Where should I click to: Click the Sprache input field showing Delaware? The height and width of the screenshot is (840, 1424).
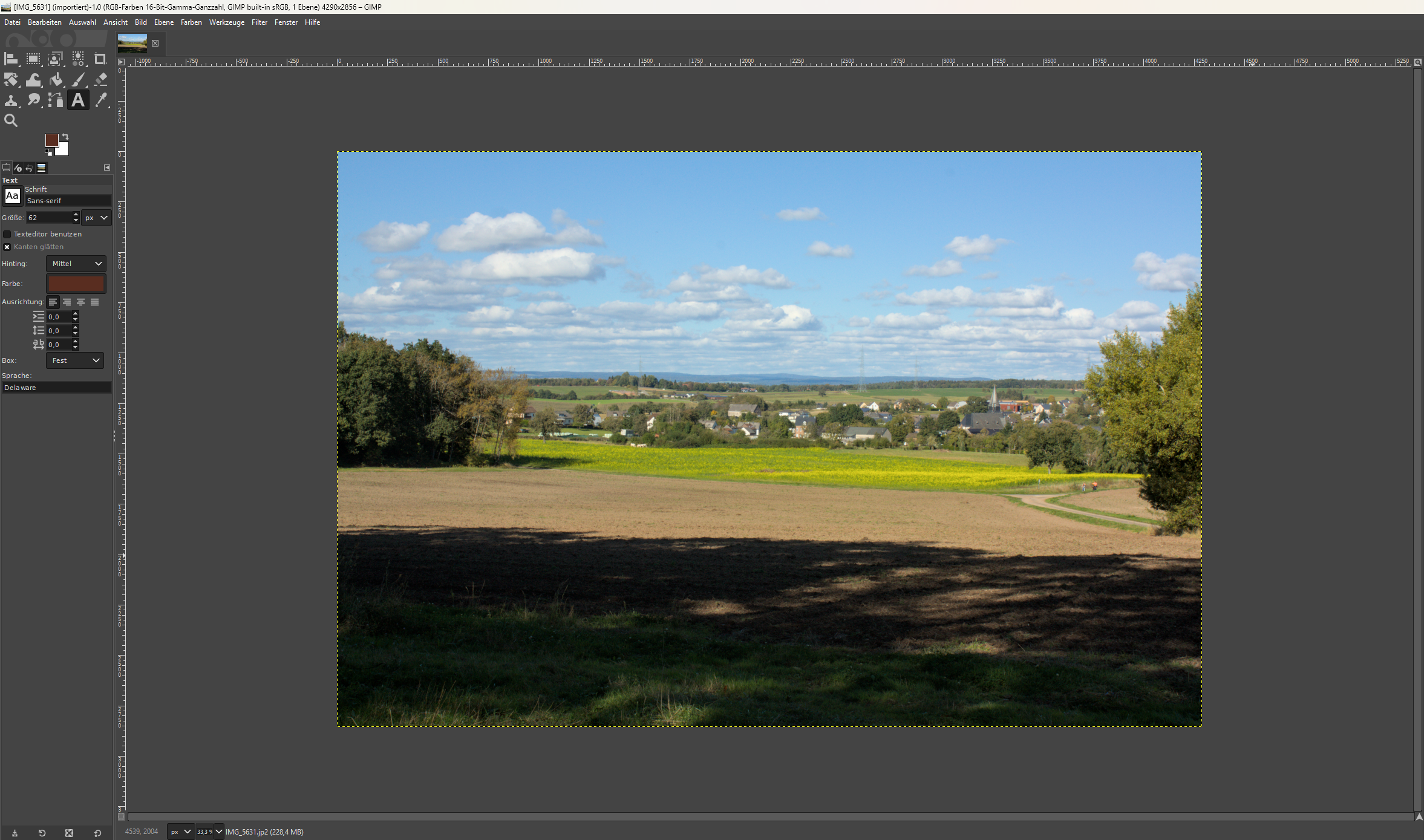pyautogui.click(x=56, y=388)
